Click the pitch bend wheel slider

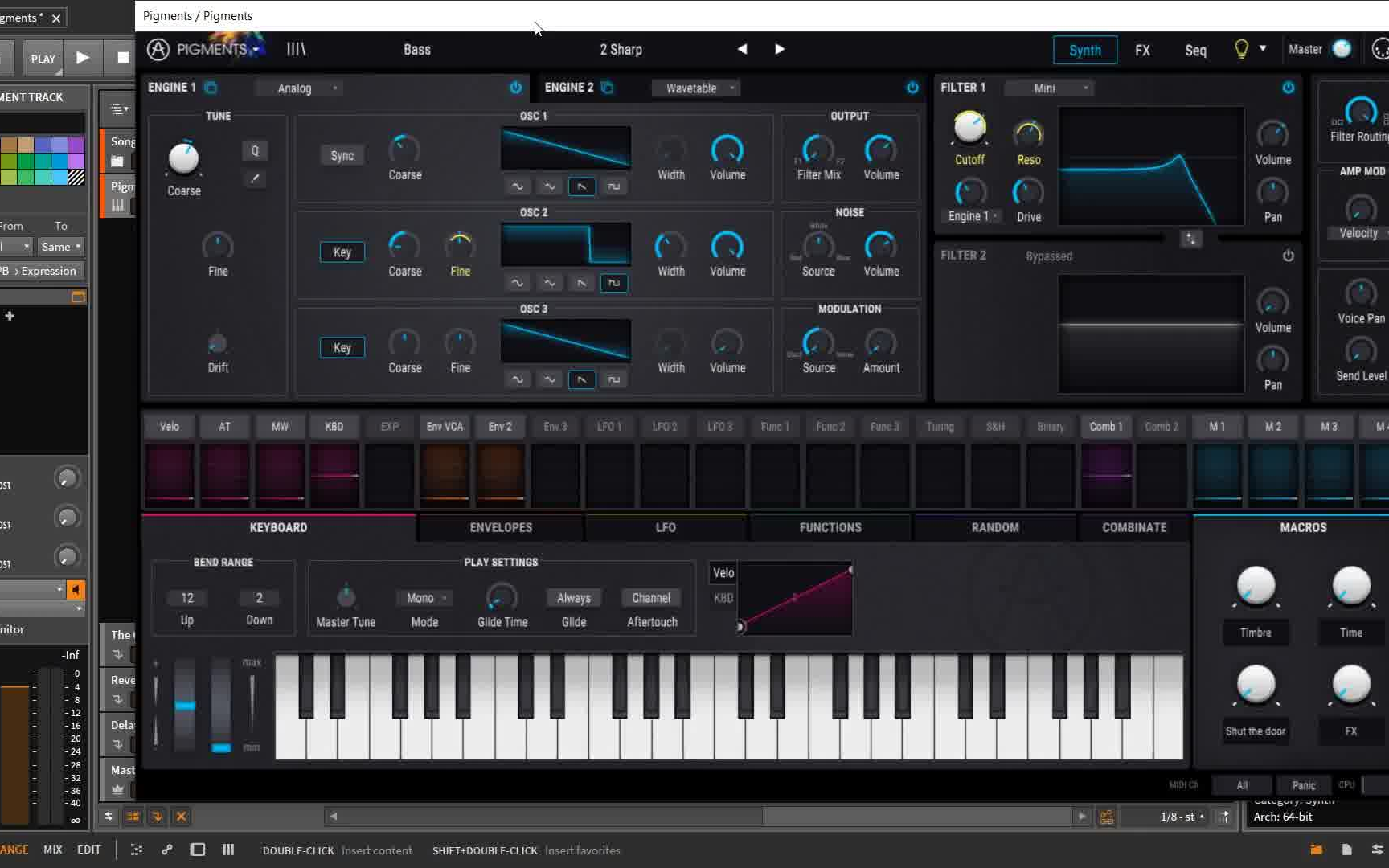coord(185,706)
